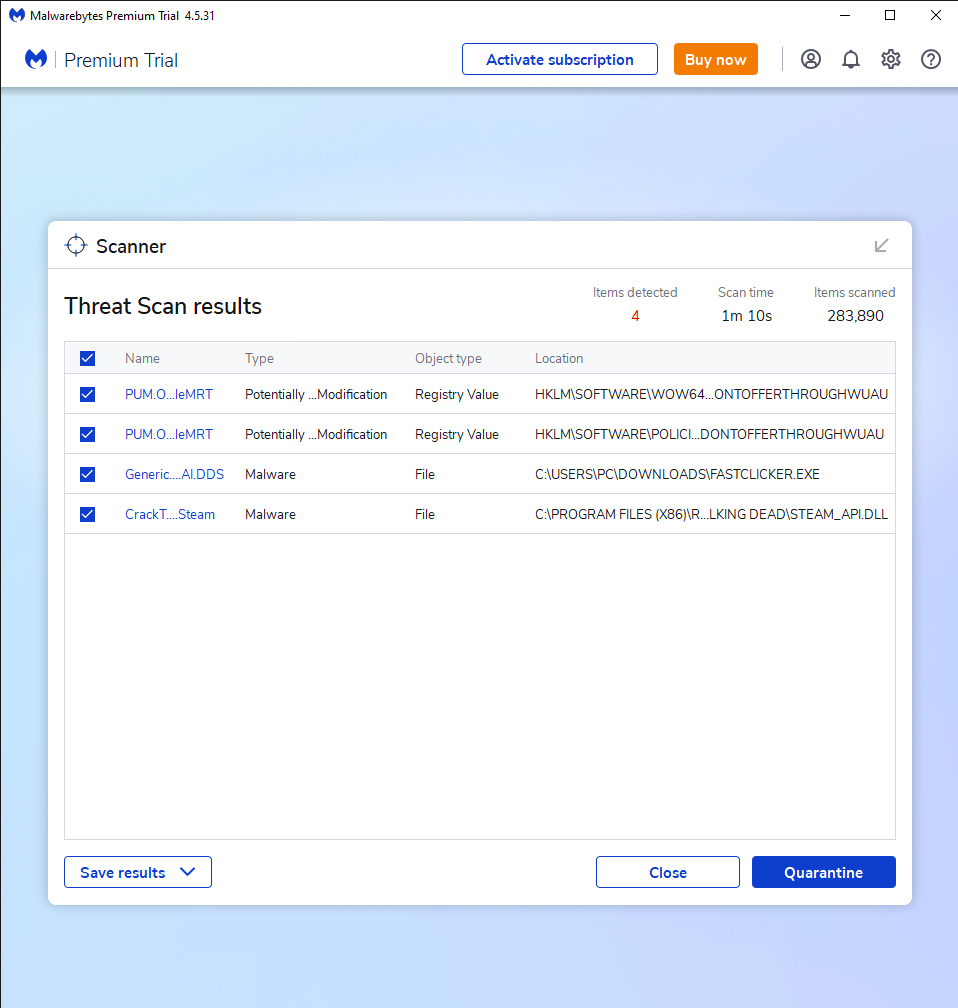Click the Buy now button
The height and width of the screenshot is (1008, 958).
click(x=716, y=59)
